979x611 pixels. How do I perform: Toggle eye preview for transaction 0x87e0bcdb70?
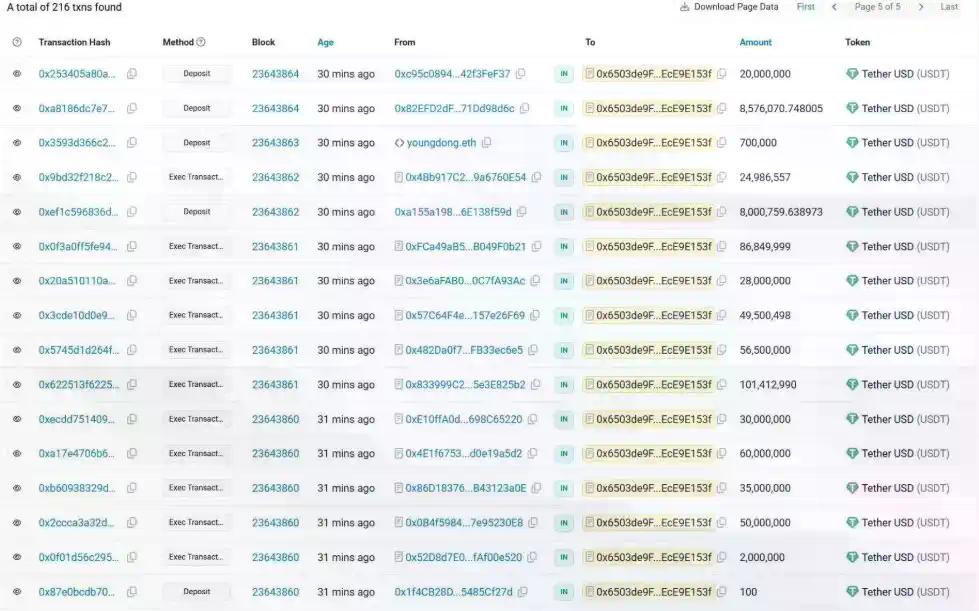17,592
